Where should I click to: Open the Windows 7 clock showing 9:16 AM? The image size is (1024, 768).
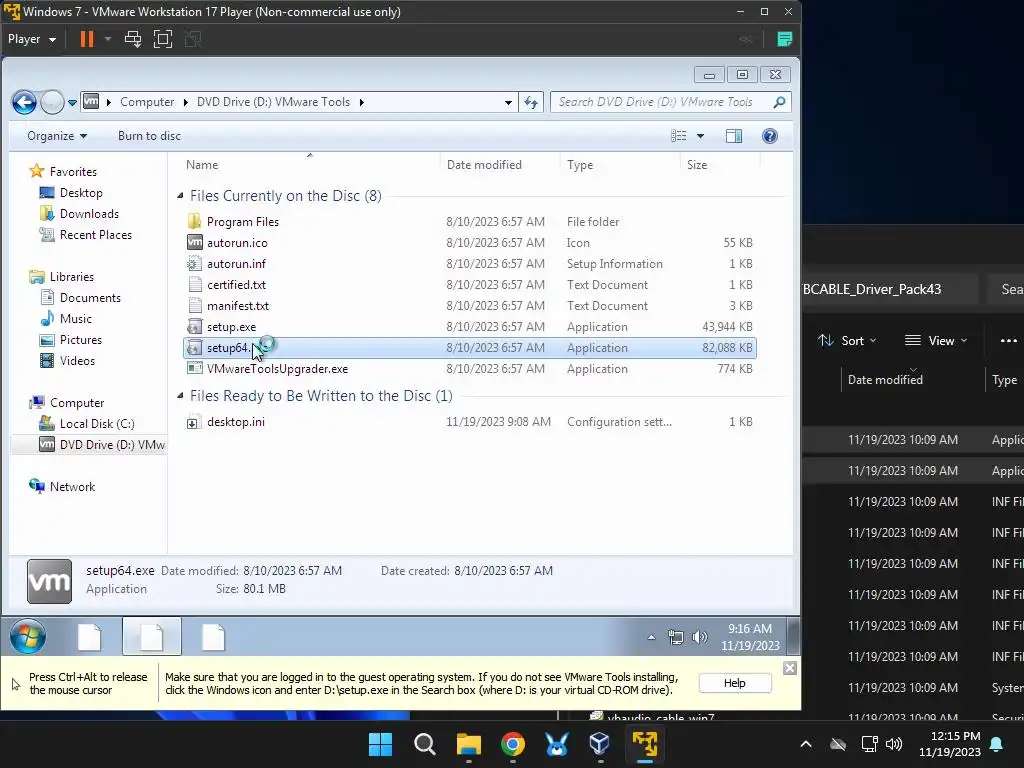point(750,637)
